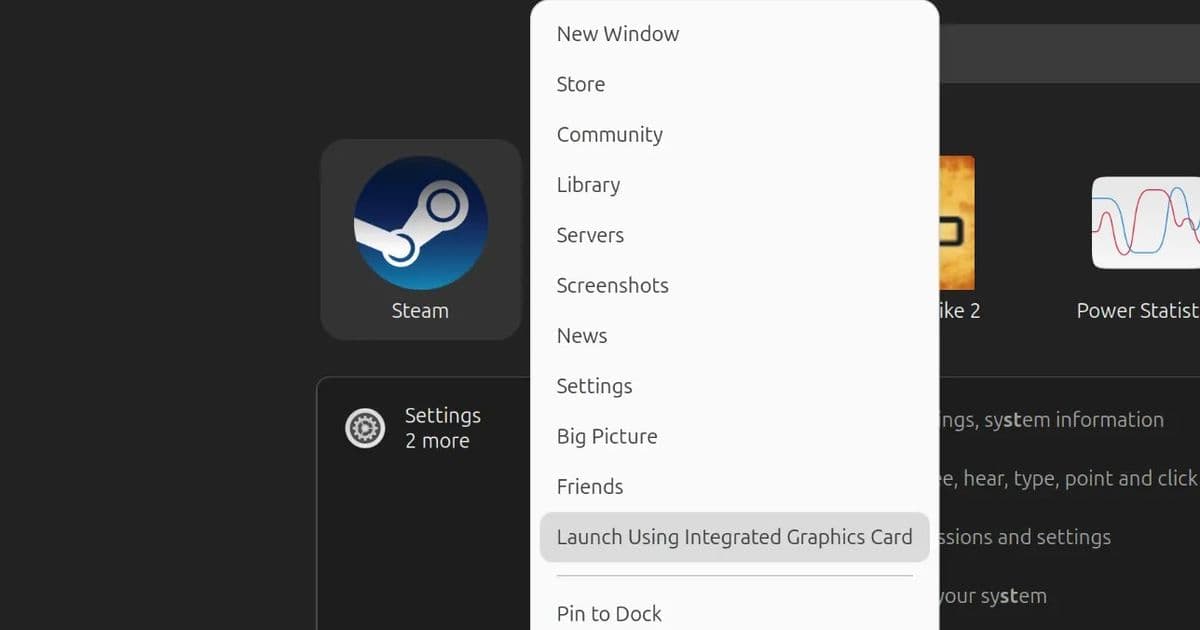This screenshot has height=630, width=1200.
Task: Click the Settings 2 more search result row
Action: click(443, 428)
